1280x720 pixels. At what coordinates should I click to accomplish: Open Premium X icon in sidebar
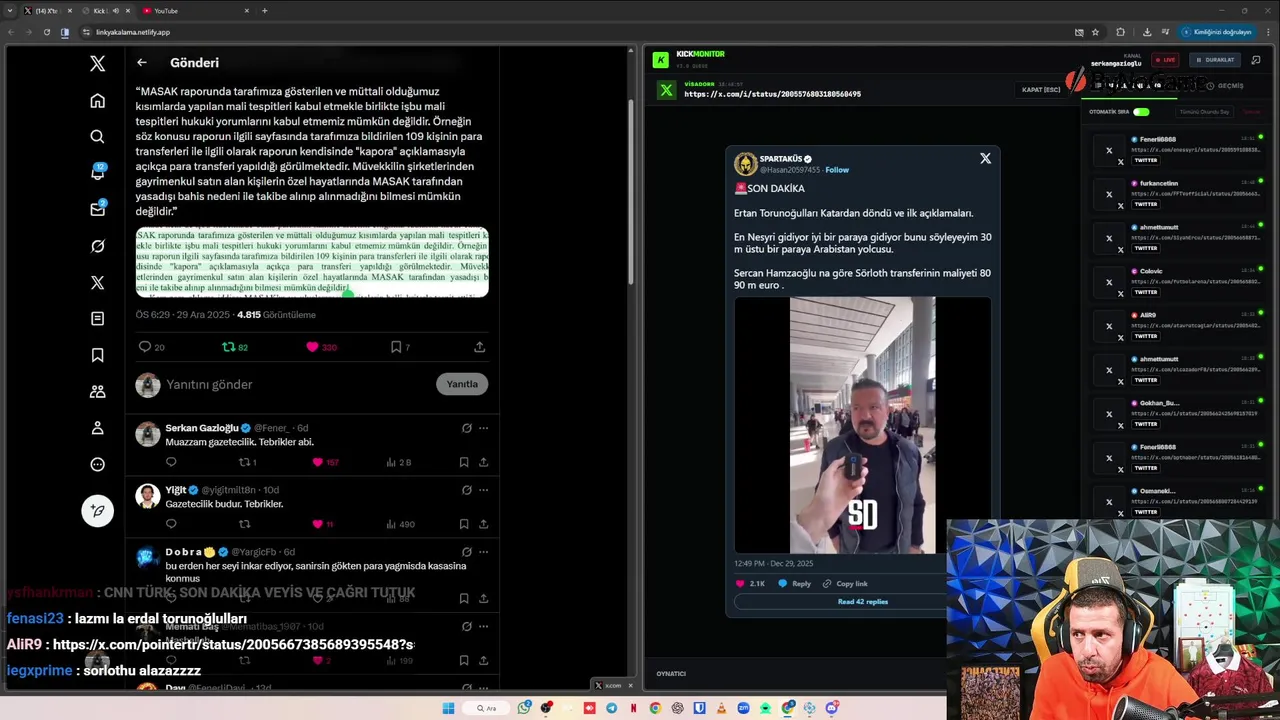pyautogui.click(x=97, y=282)
